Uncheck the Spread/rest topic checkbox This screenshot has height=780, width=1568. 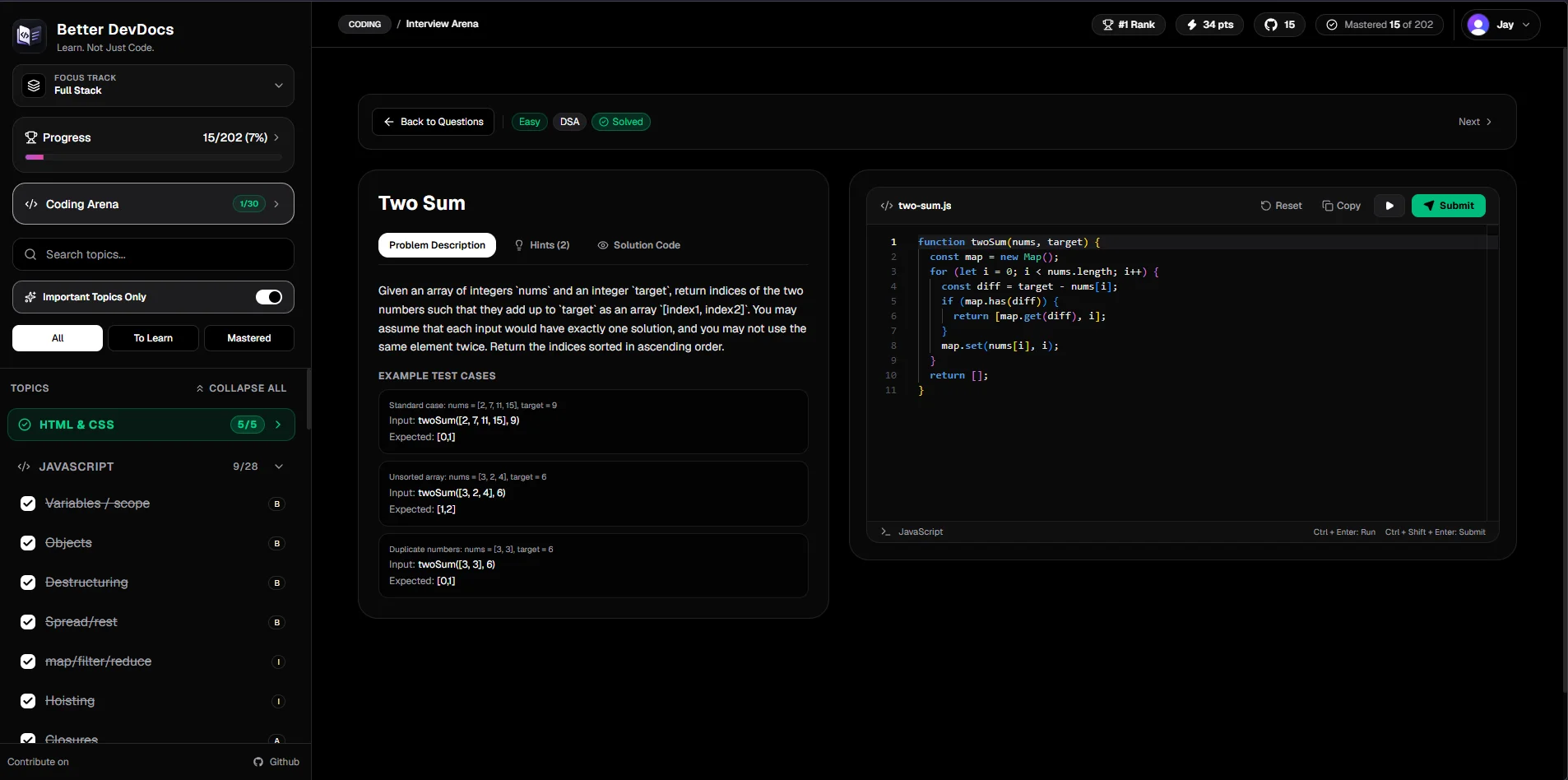28,622
